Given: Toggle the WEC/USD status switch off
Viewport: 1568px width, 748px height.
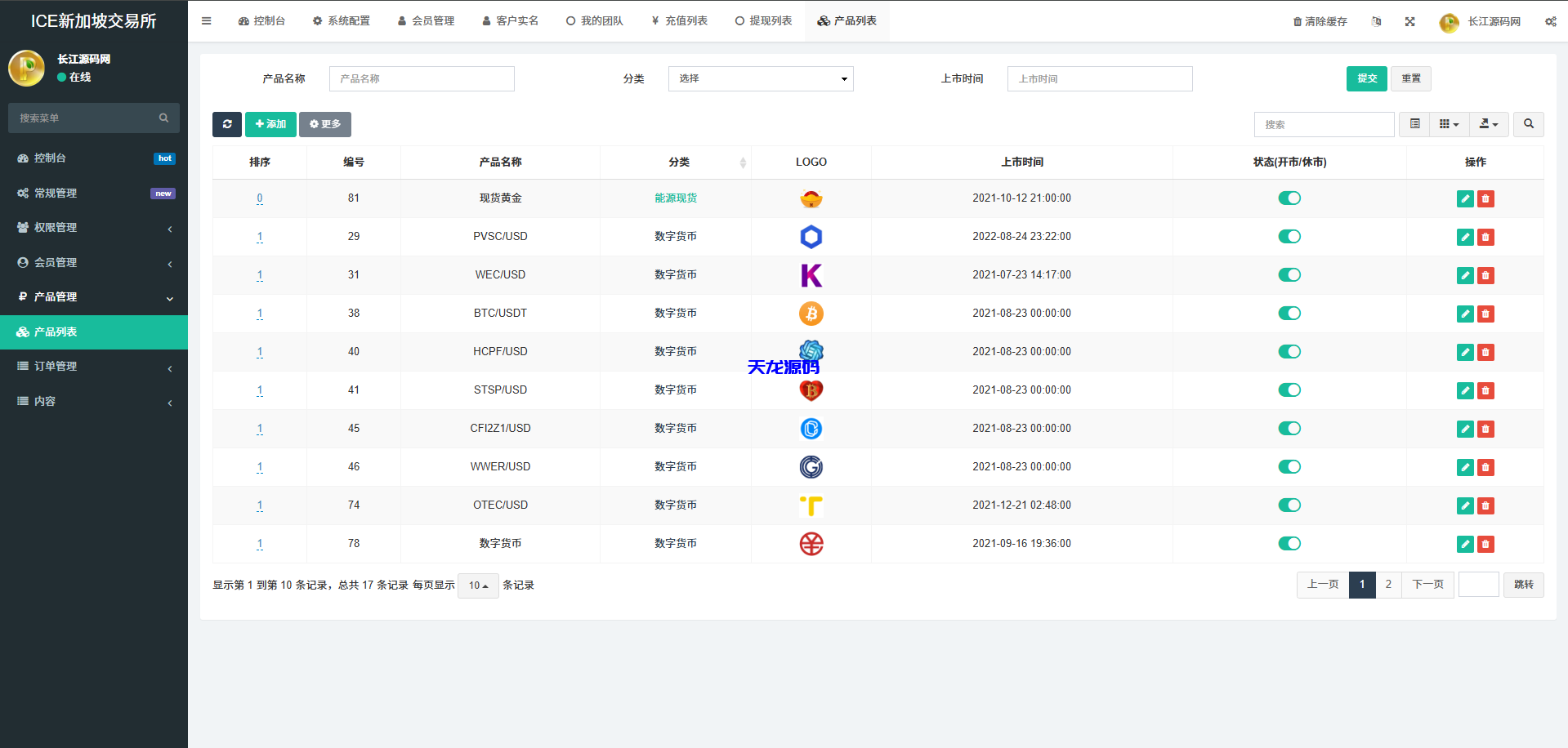Looking at the screenshot, I should 1289,275.
